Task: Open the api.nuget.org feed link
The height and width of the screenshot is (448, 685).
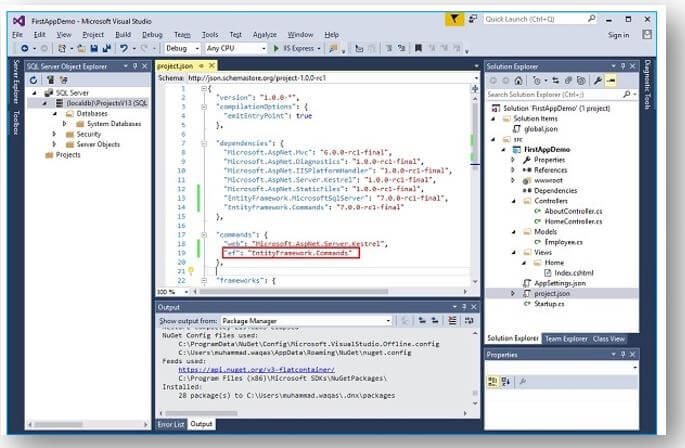Action: coord(256,369)
